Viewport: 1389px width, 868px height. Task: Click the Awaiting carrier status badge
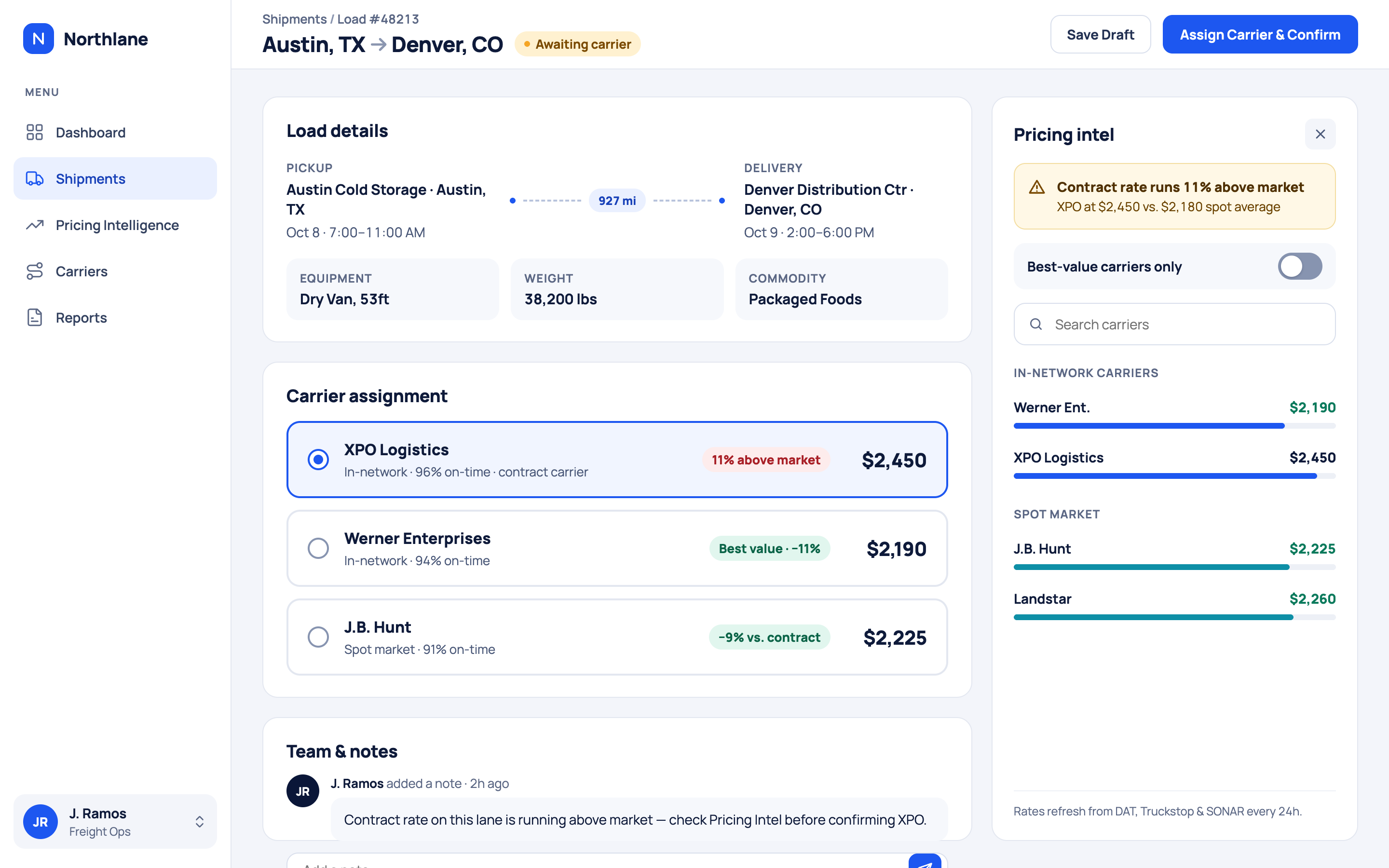(x=577, y=44)
